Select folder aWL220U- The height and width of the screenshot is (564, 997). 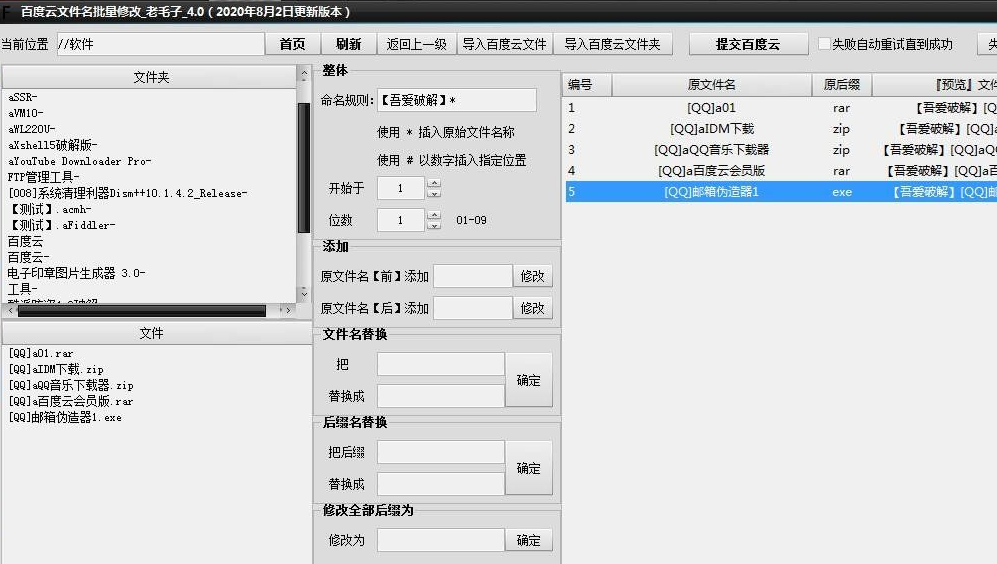pyautogui.click(x=32, y=129)
